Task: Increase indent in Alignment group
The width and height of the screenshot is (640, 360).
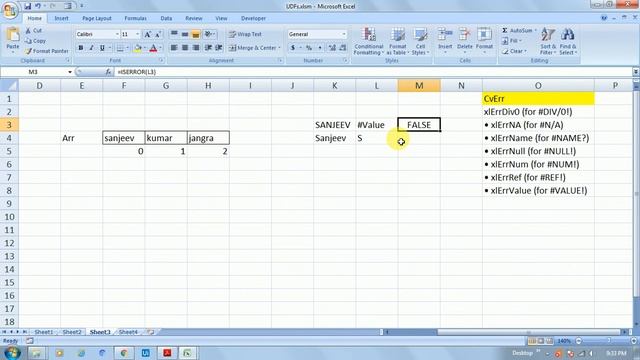Action: click(218, 48)
